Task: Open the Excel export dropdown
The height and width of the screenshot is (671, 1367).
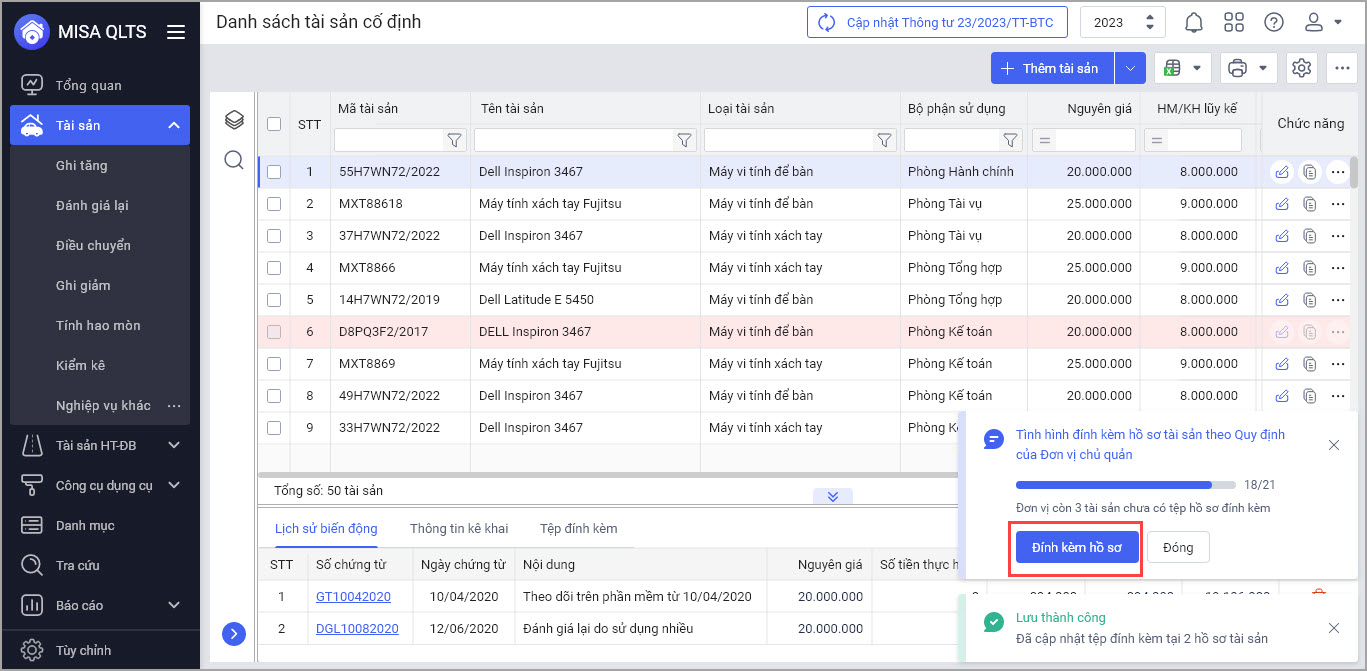Action: coord(1183,68)
